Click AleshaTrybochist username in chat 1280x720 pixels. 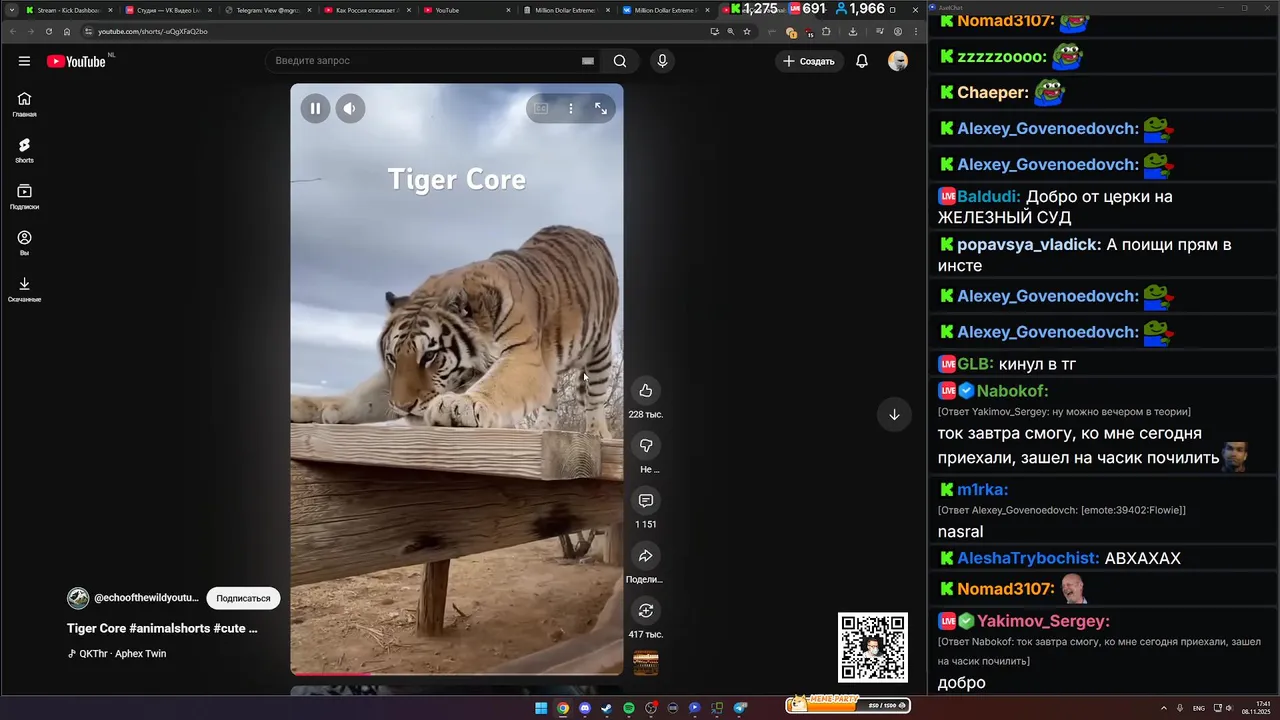pos(1027,558)
